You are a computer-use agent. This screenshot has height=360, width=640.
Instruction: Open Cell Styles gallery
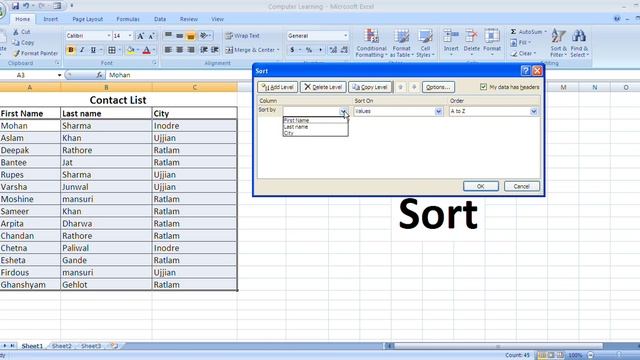coord(425,43)
